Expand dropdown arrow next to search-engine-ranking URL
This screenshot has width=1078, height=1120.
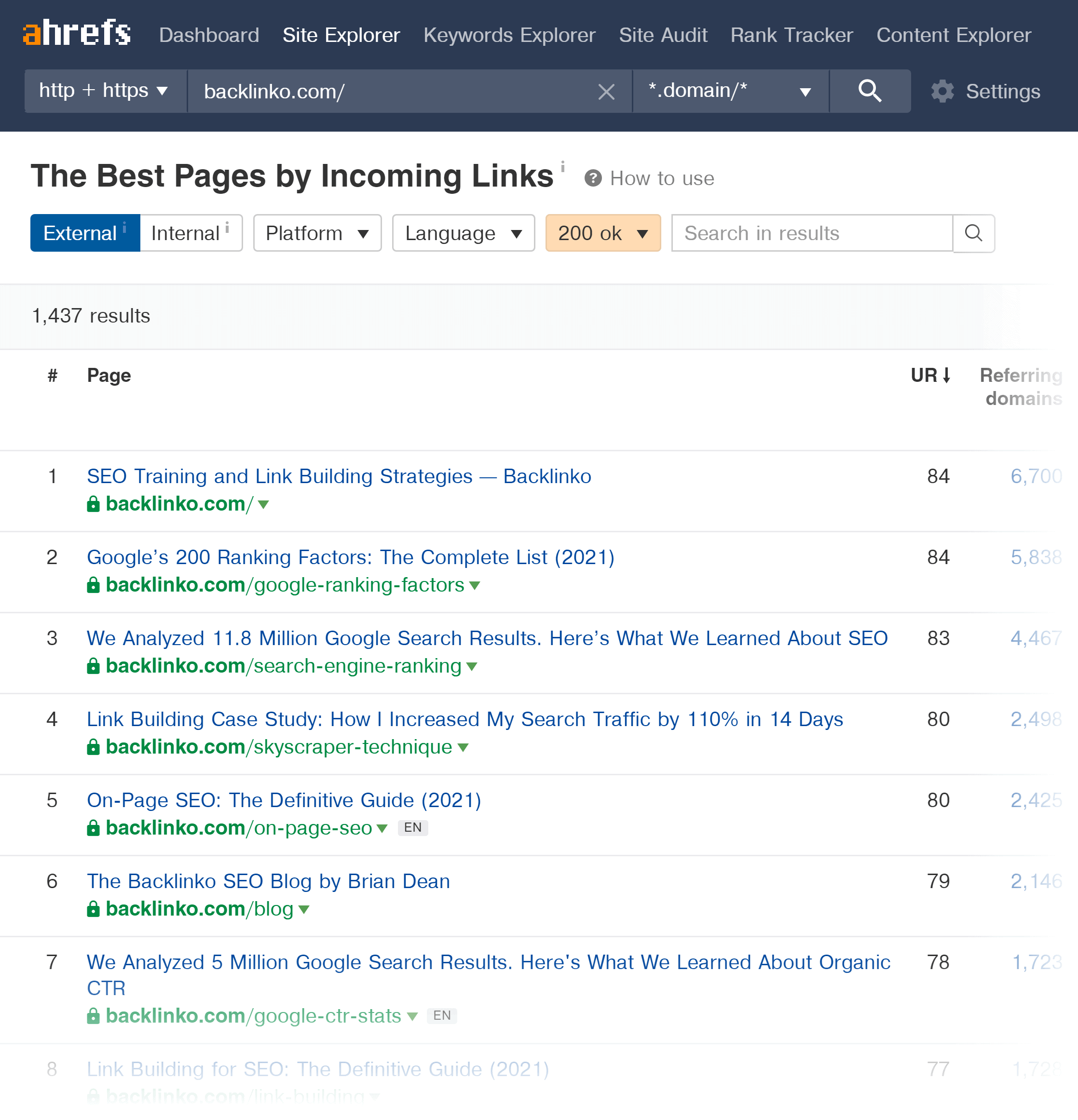(472, 667)
